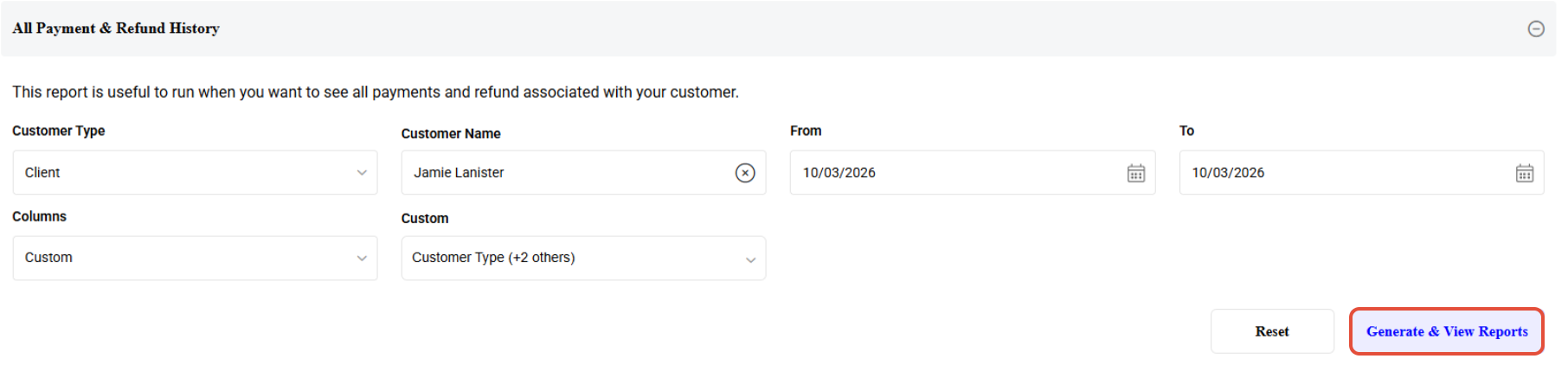The height and width of the screenshot is (378, 1568).
Task: Open the From date calendar picker
Action: click(x=1136, y=174)
